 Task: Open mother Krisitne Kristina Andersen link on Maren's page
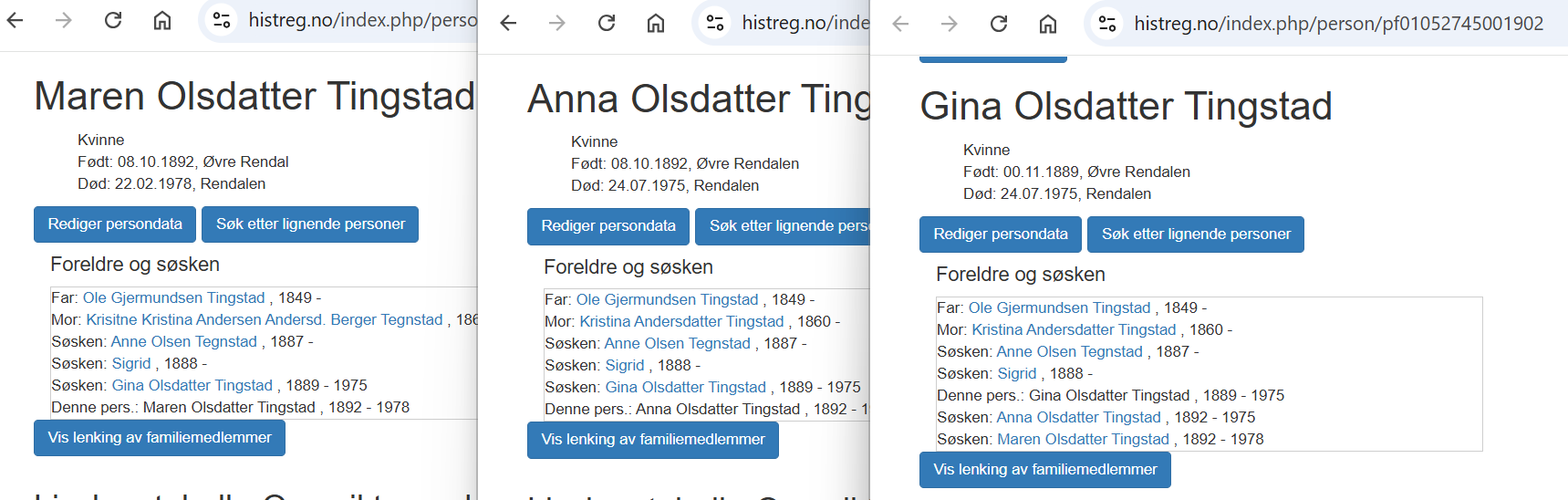[x=264, y=320]
